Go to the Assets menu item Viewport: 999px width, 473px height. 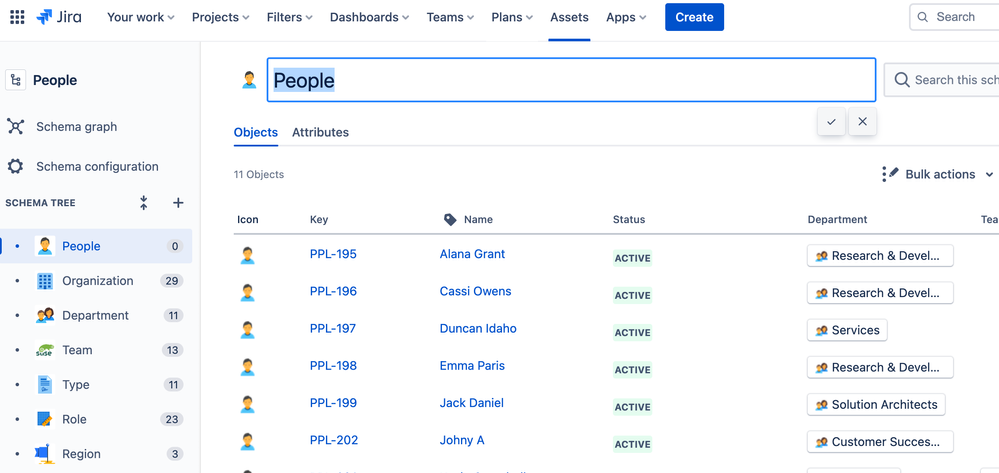pos(569,17)
